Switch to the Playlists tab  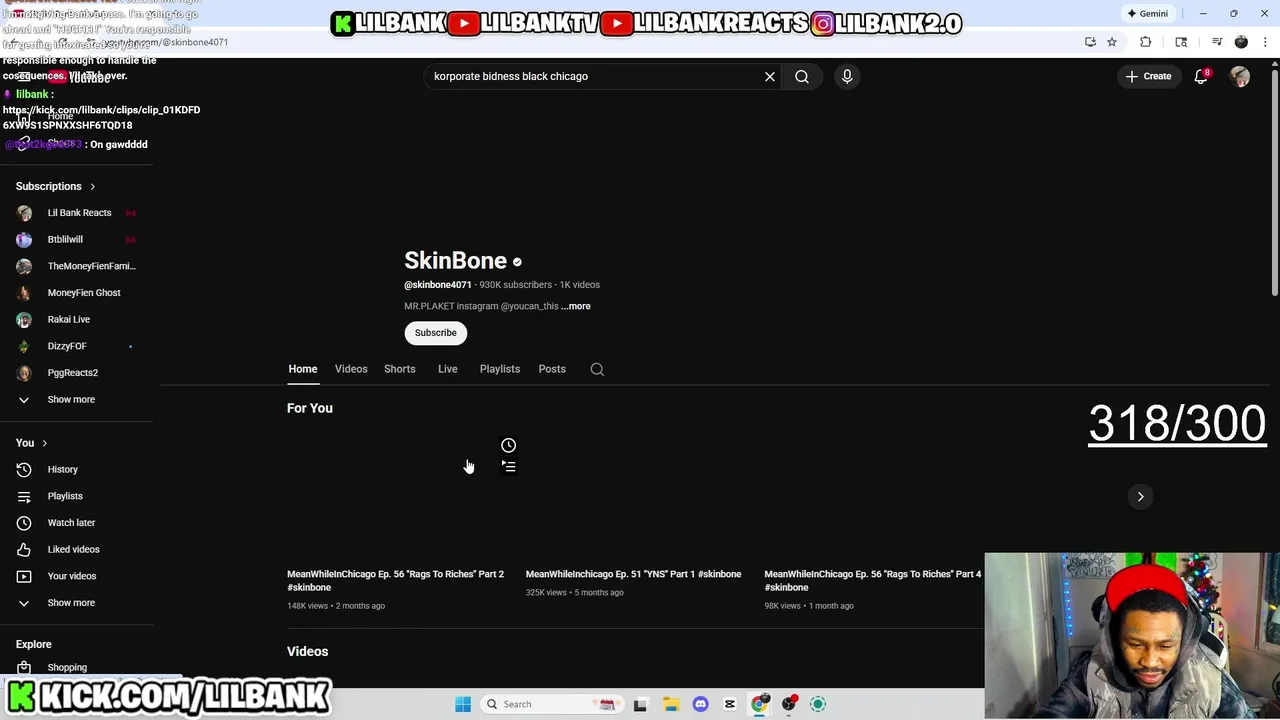coord(500,369)
